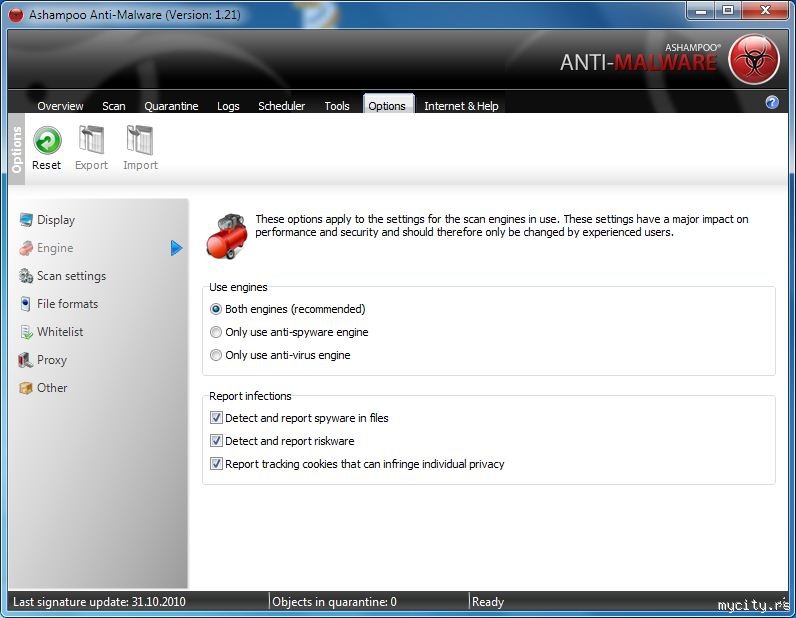The height and width of the screenshot is (618, 796).
Task: Open the Logs tab
Action: coord(228,106)
